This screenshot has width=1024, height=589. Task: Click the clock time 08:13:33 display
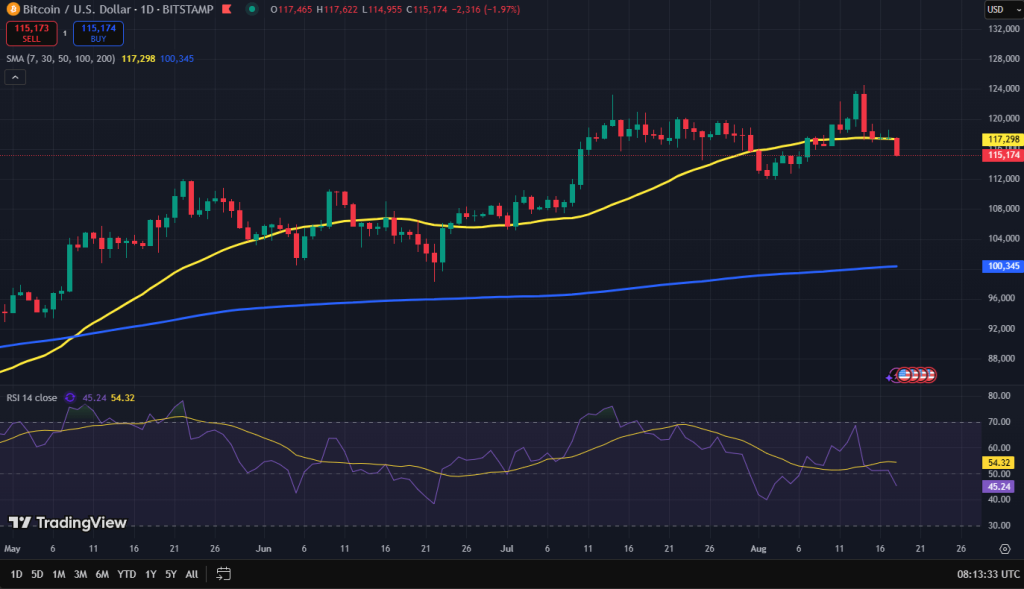pos(984,574)
